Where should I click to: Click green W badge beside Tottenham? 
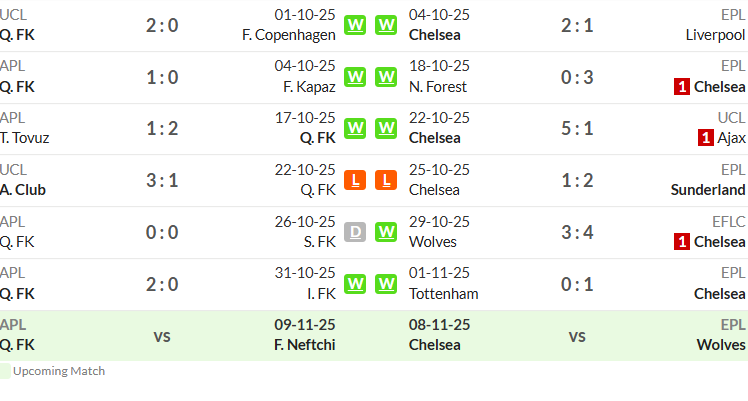[386, 284]
